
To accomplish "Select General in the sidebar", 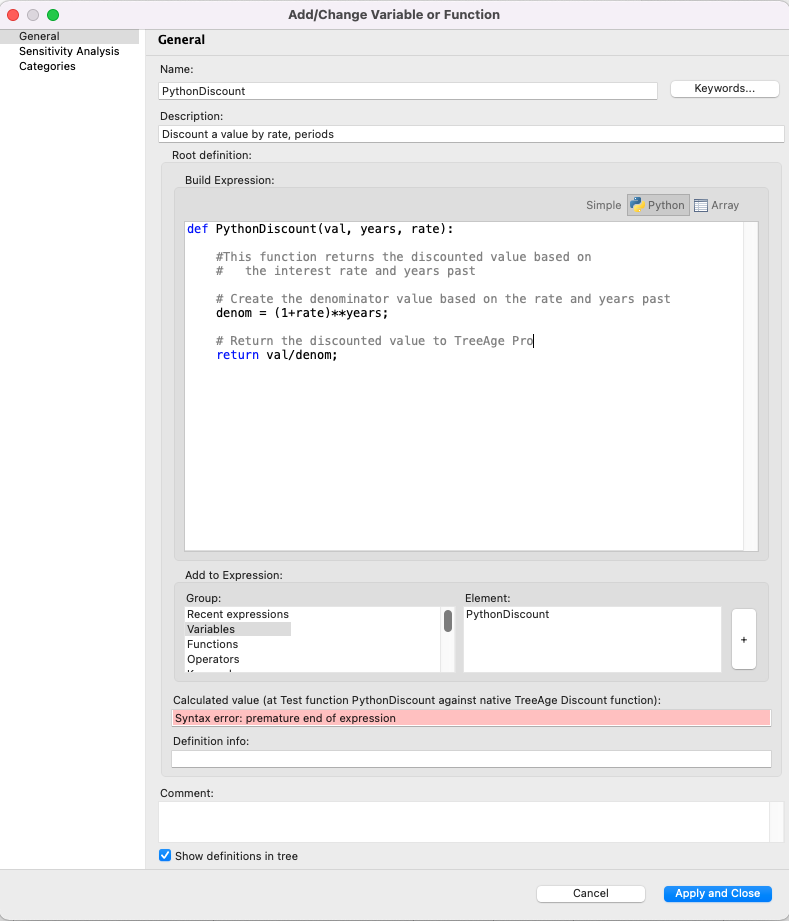I will pyautogui.click(x=39, y=36).
